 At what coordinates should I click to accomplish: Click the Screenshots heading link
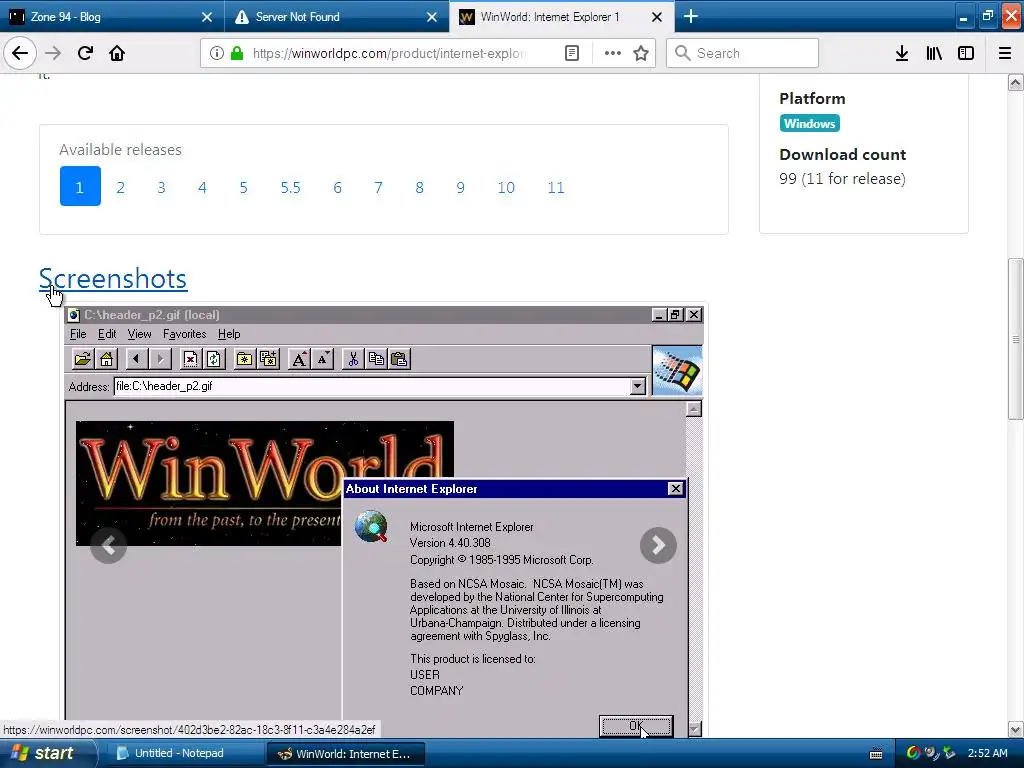113,279
